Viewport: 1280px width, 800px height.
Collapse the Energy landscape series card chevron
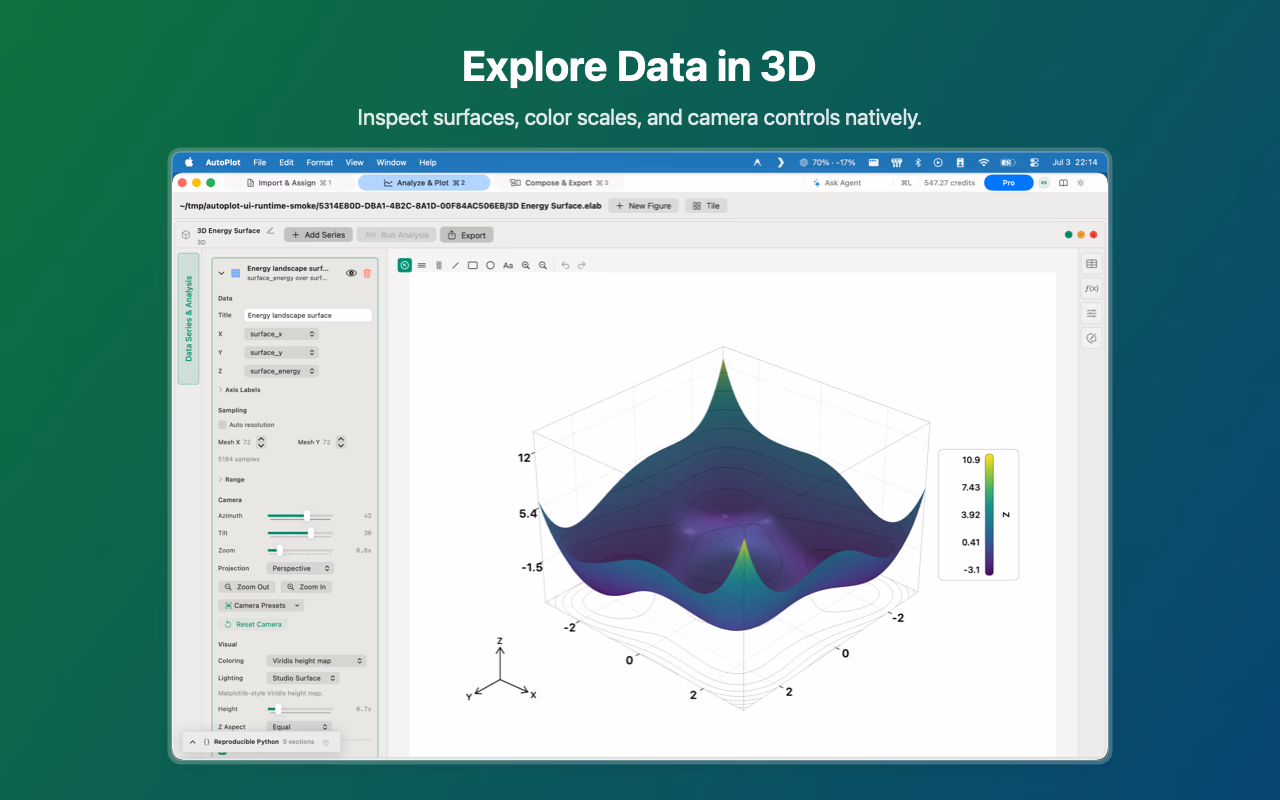[221, 273]
